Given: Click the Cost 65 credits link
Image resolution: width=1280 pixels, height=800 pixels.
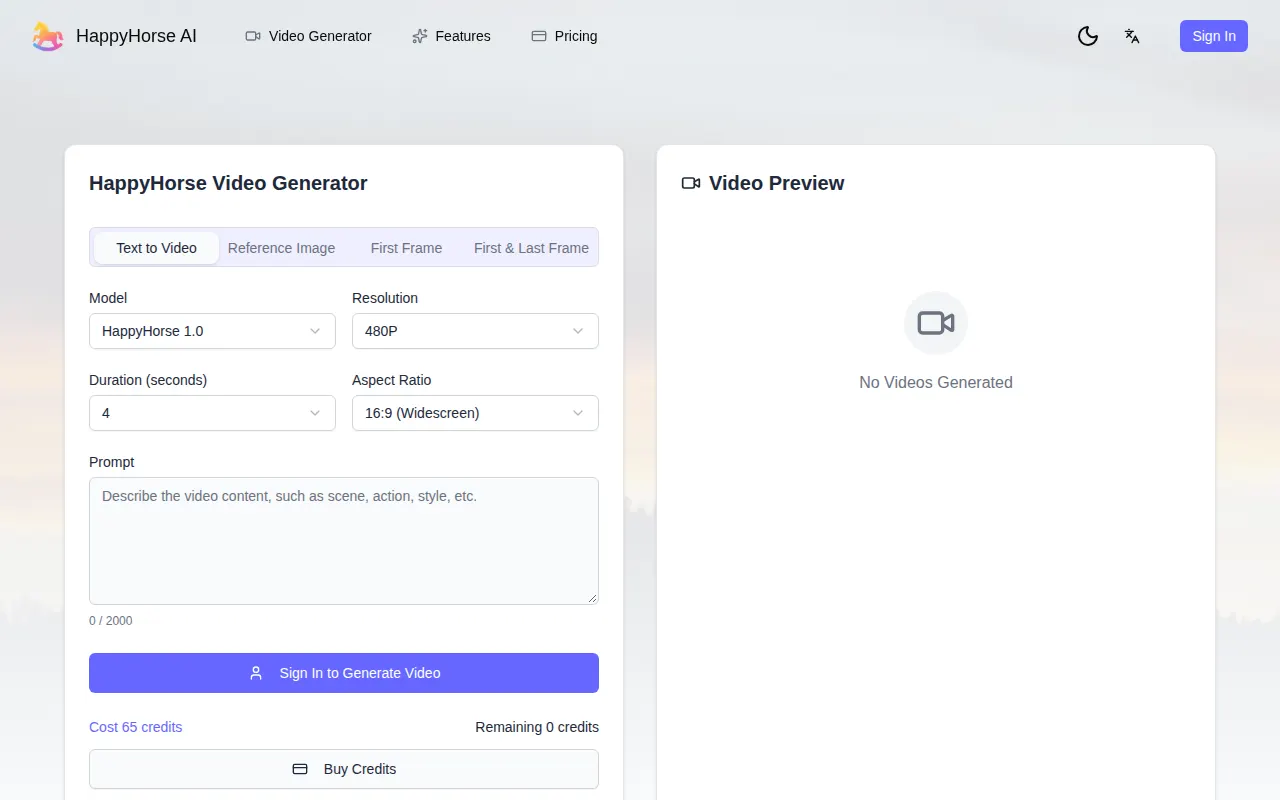Looking at the screenshot, I should pos(136,727).
